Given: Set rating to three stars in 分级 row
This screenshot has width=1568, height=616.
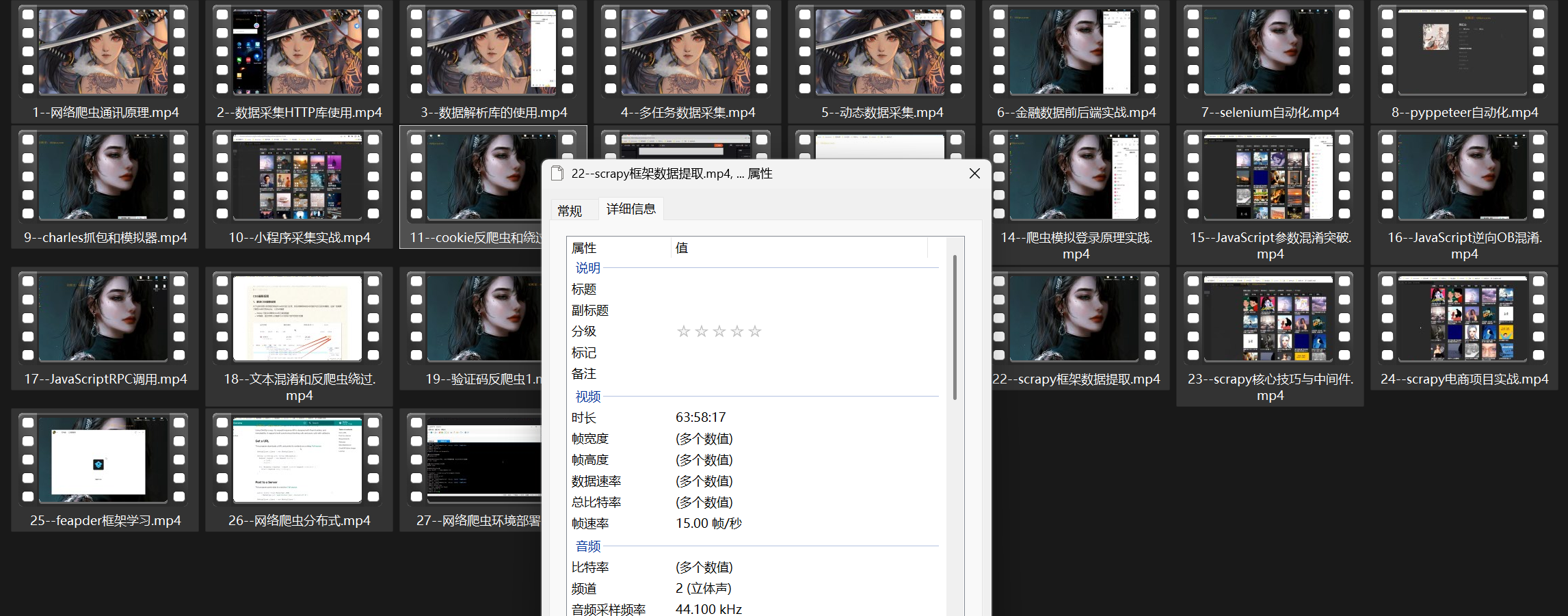Looking at the screenshot, I should [x=719, y=332].
